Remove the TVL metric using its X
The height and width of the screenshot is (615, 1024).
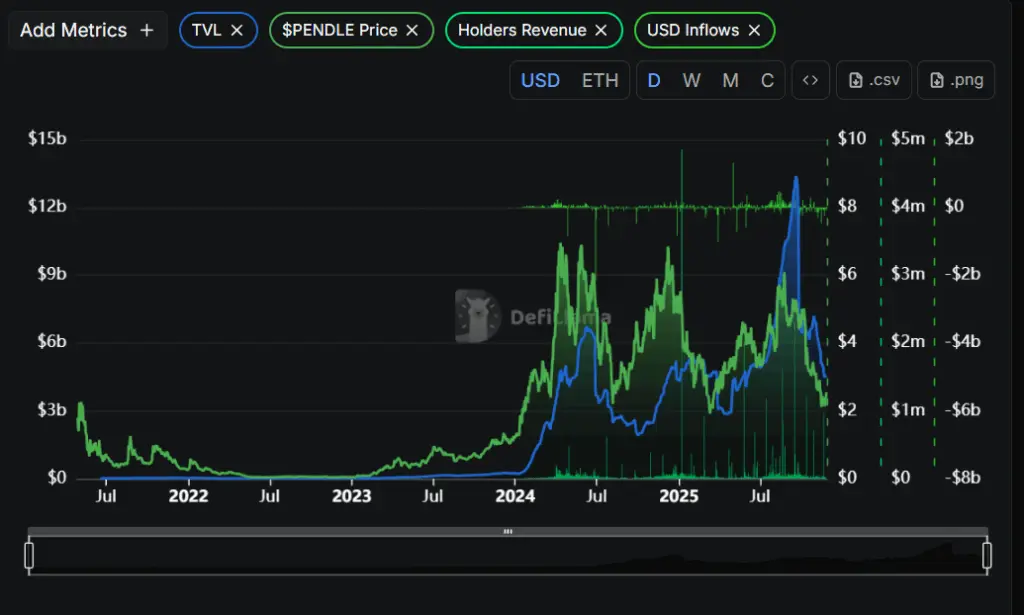pos(237,30)
